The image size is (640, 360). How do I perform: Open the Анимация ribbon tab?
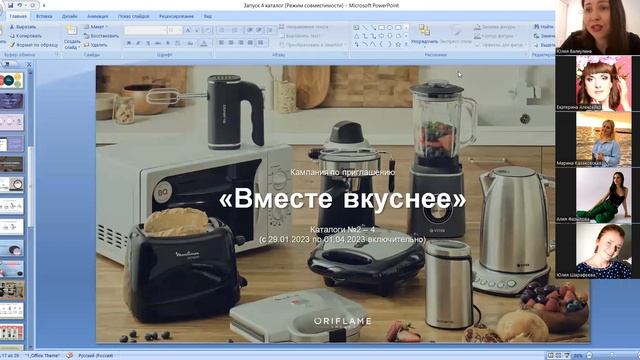[98, 16]
